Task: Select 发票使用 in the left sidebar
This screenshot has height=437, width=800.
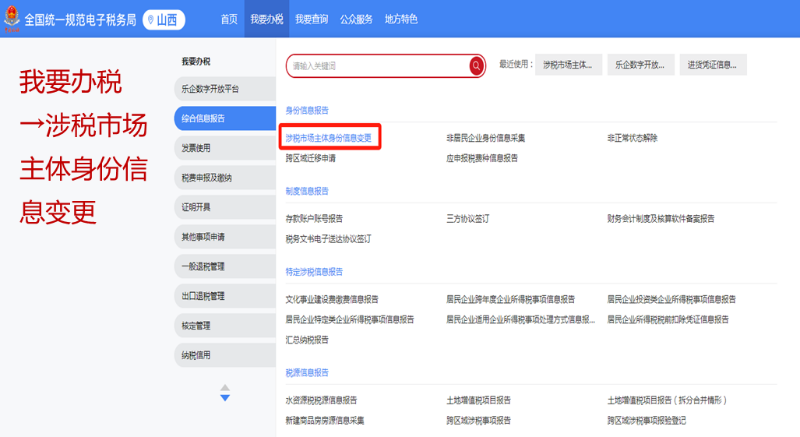Action: pos(197,148)
